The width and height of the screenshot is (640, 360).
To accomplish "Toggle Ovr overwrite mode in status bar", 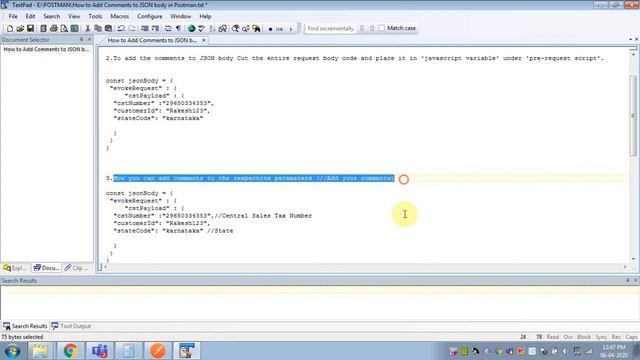I will coord(568,337).
